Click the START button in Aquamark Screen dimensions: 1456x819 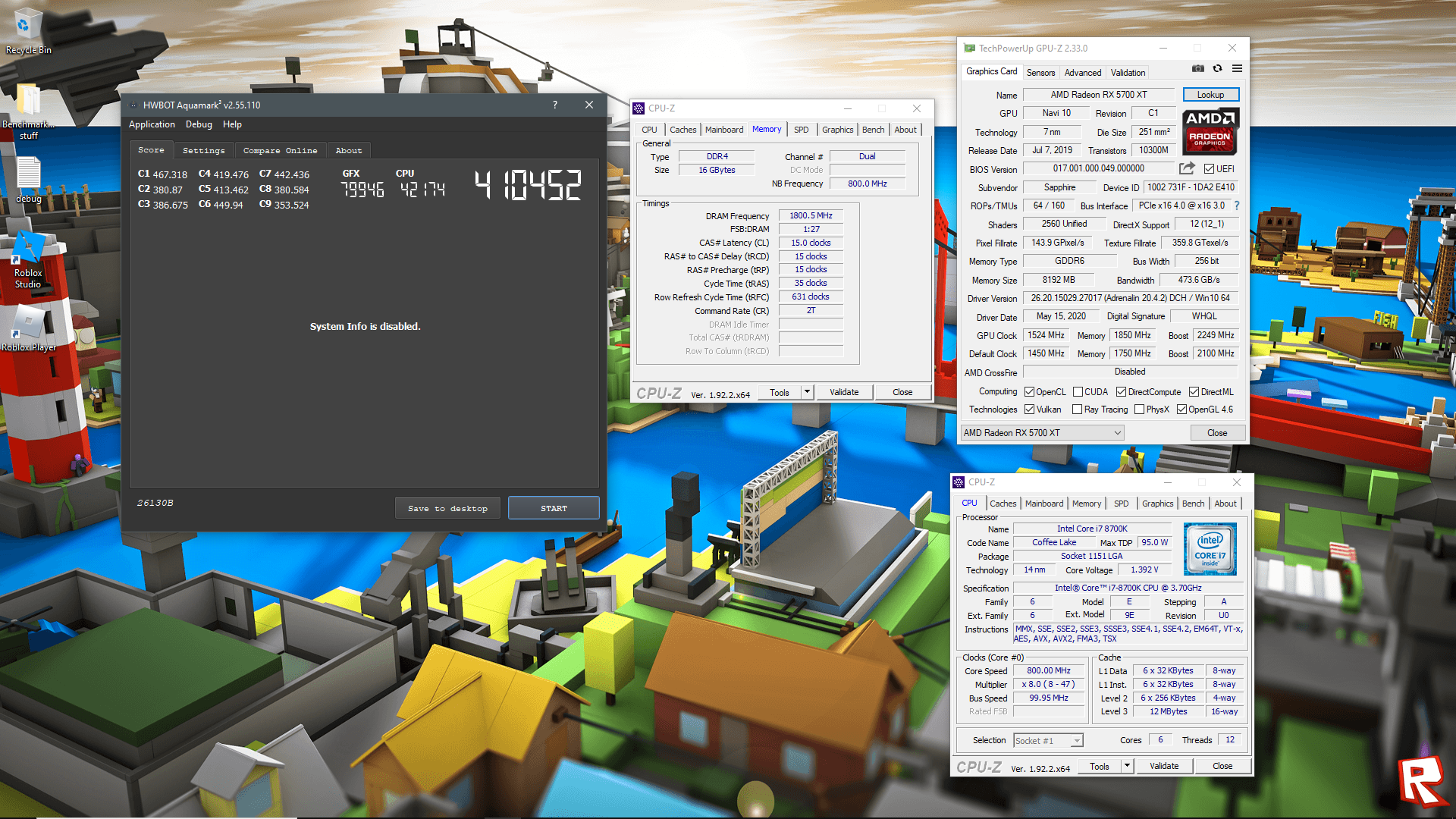click(554, 508)
